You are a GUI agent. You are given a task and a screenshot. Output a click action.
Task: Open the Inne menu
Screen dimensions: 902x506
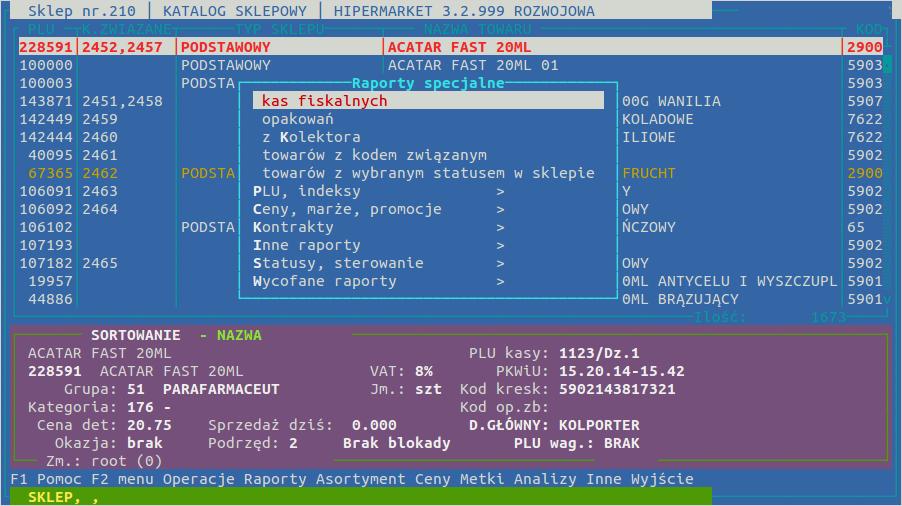[x=604, y=479]
